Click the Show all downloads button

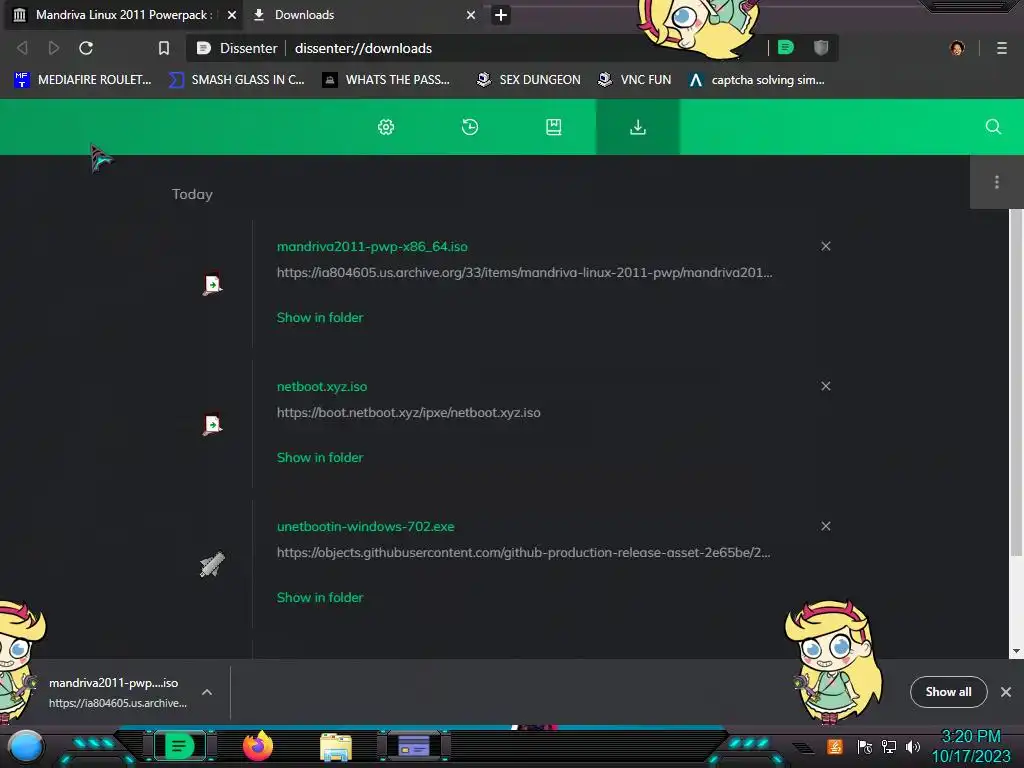(x=948, y=692)
